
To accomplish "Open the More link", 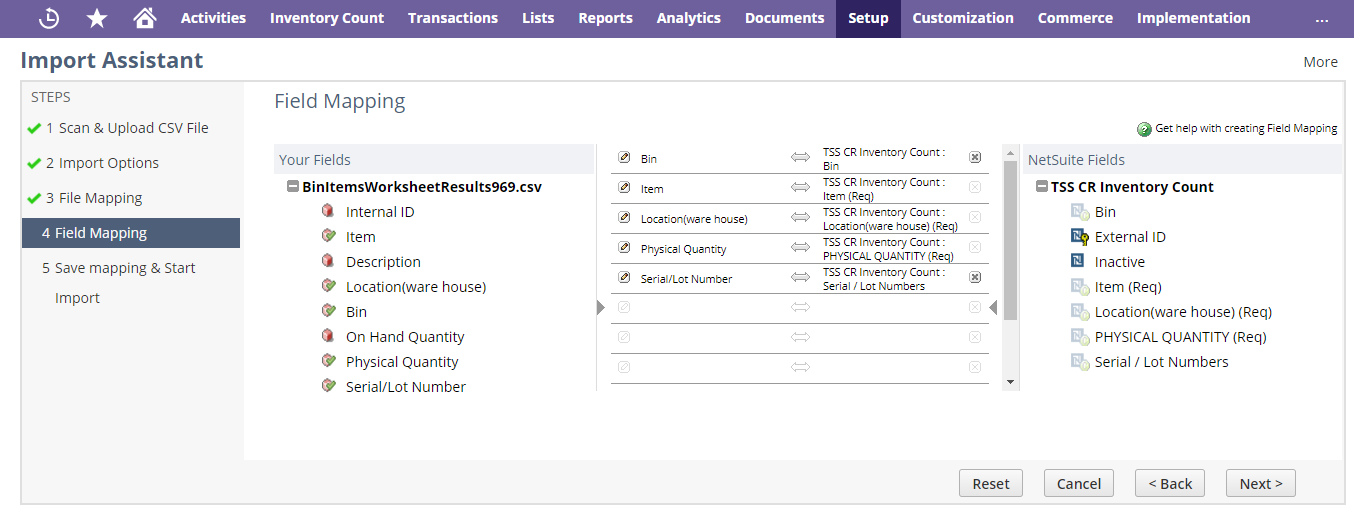I will pyautogui.click(x=1320, y=62).
